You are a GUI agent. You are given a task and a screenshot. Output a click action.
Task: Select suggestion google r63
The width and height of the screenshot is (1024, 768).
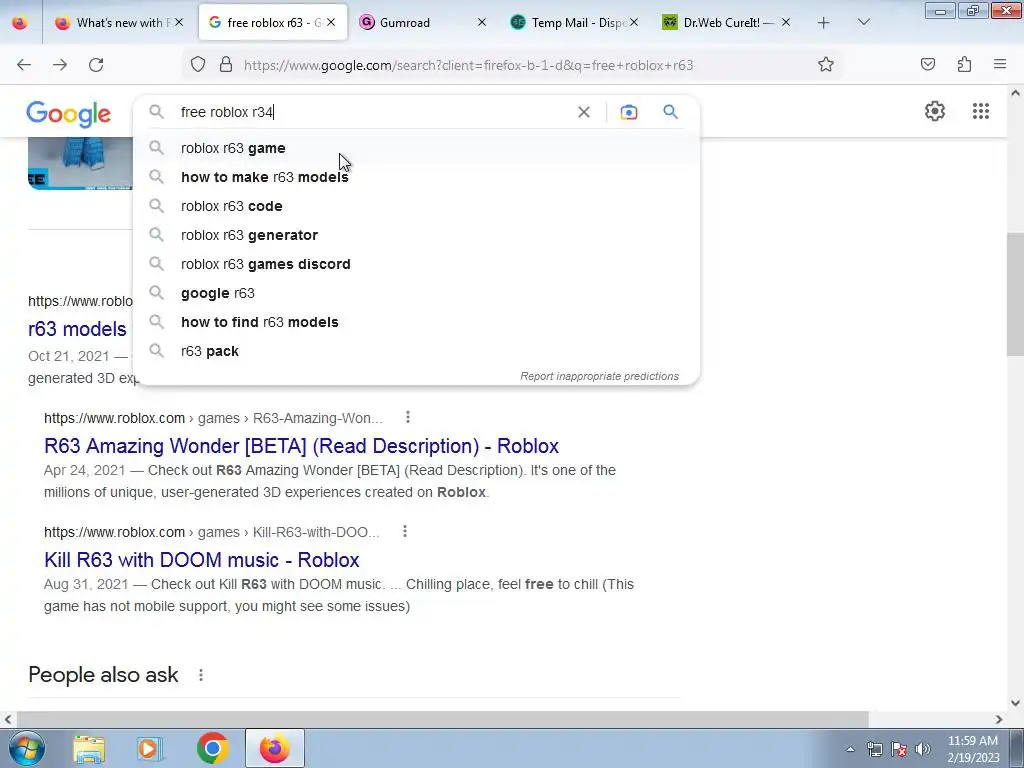click(x=416, y=293)
